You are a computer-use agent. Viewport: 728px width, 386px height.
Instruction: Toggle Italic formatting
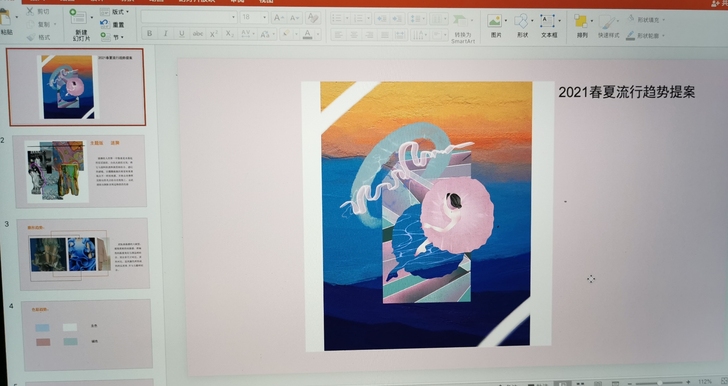(165, 33)
